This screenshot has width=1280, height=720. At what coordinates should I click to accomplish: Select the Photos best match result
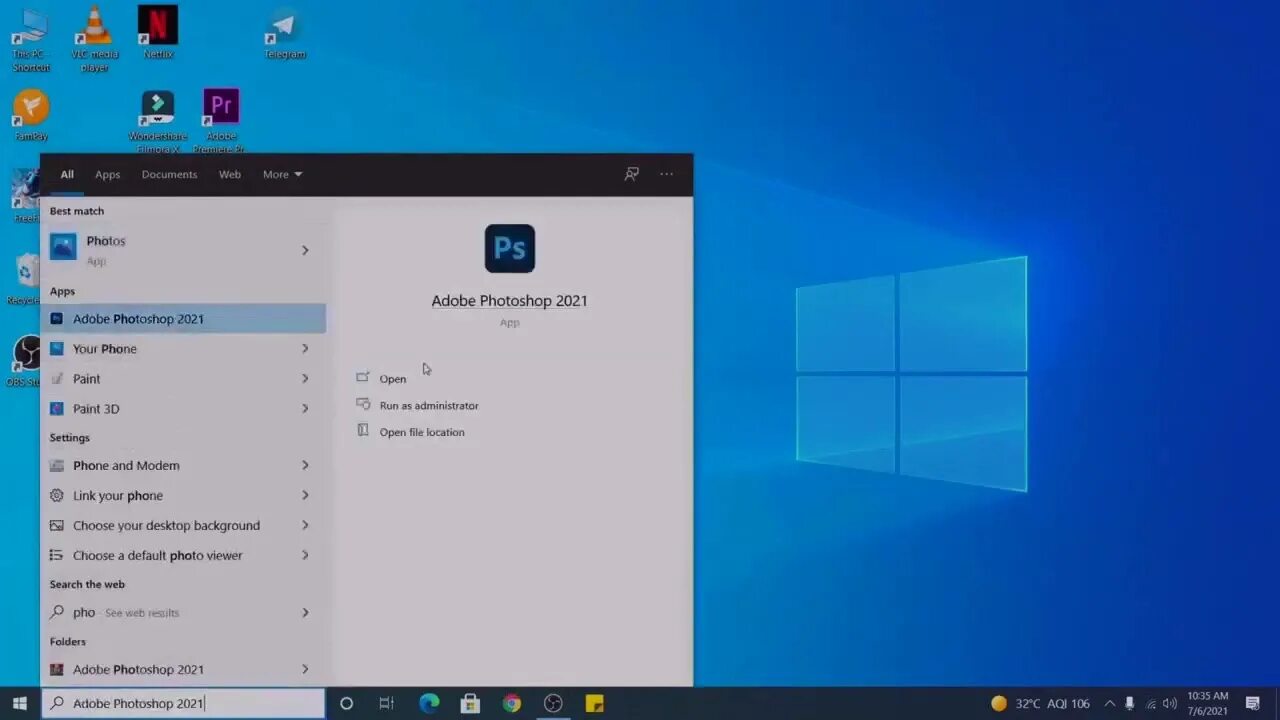183,250
